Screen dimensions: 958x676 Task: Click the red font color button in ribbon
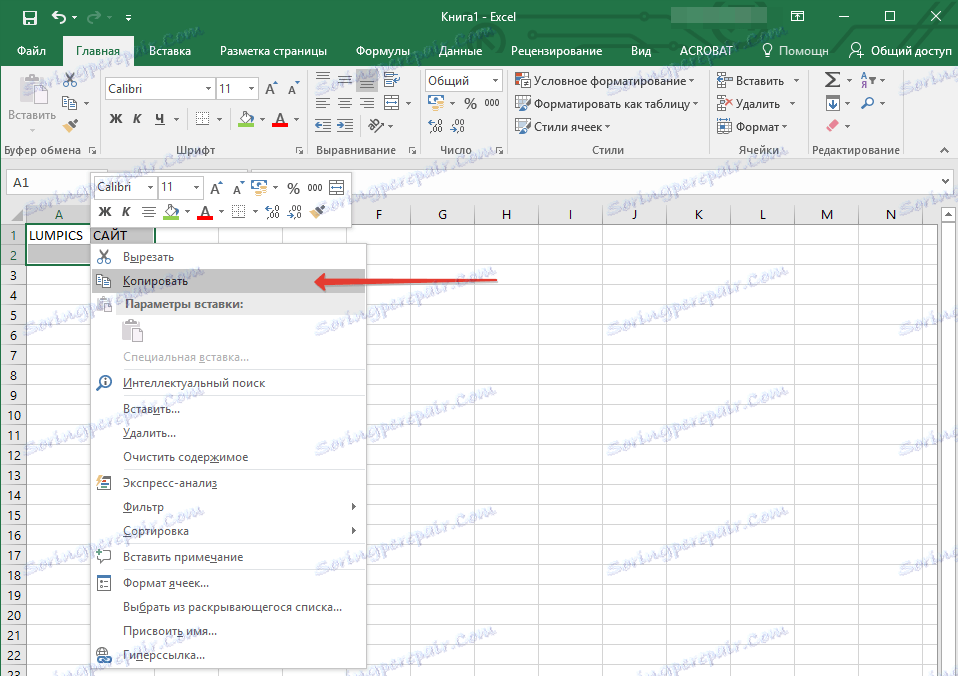tap(279, 119)
